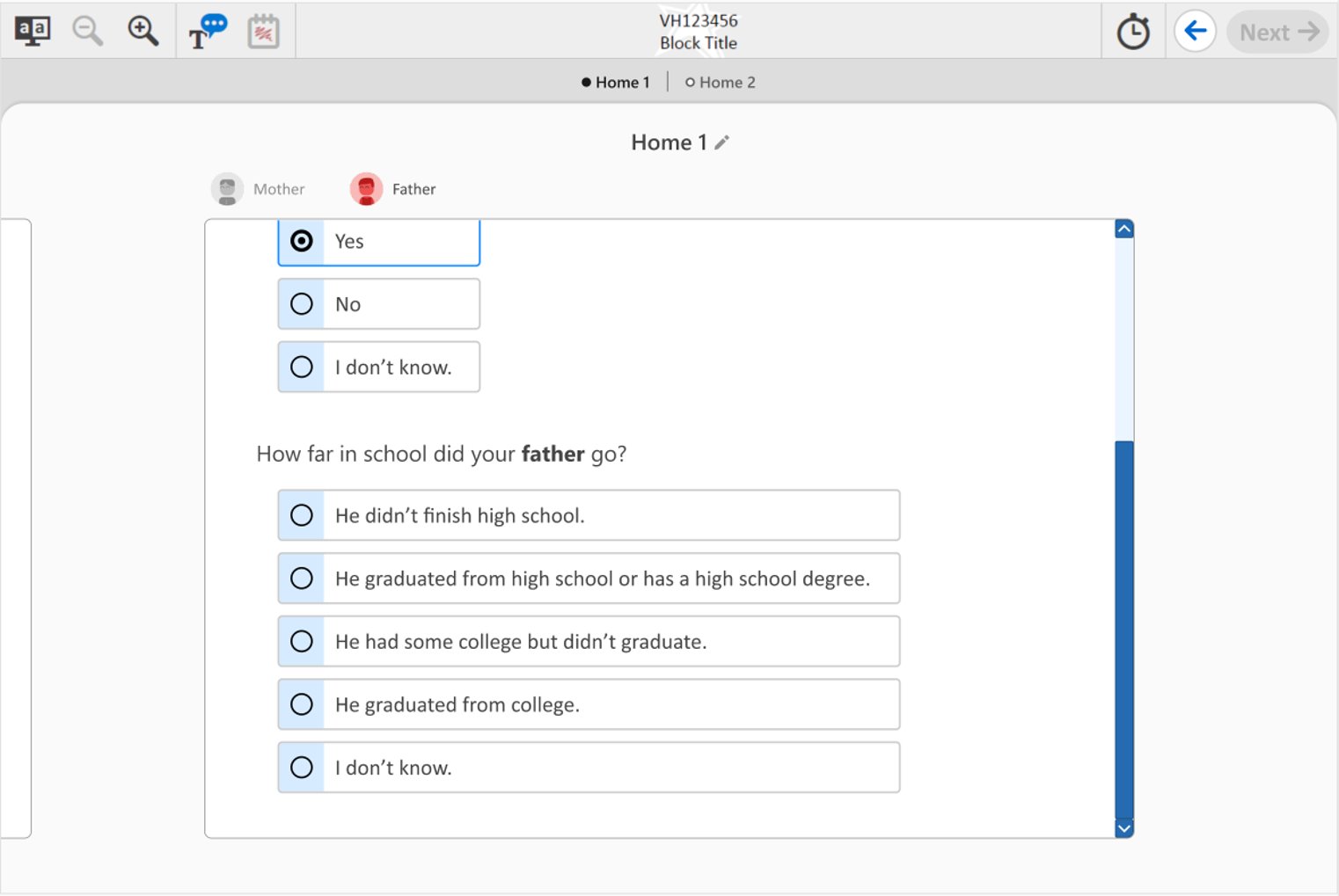Image resolution: width=1339 pixels, height=896 pixels.
Task: Click the zoom out magnifier
Action: tap(87, 32)
